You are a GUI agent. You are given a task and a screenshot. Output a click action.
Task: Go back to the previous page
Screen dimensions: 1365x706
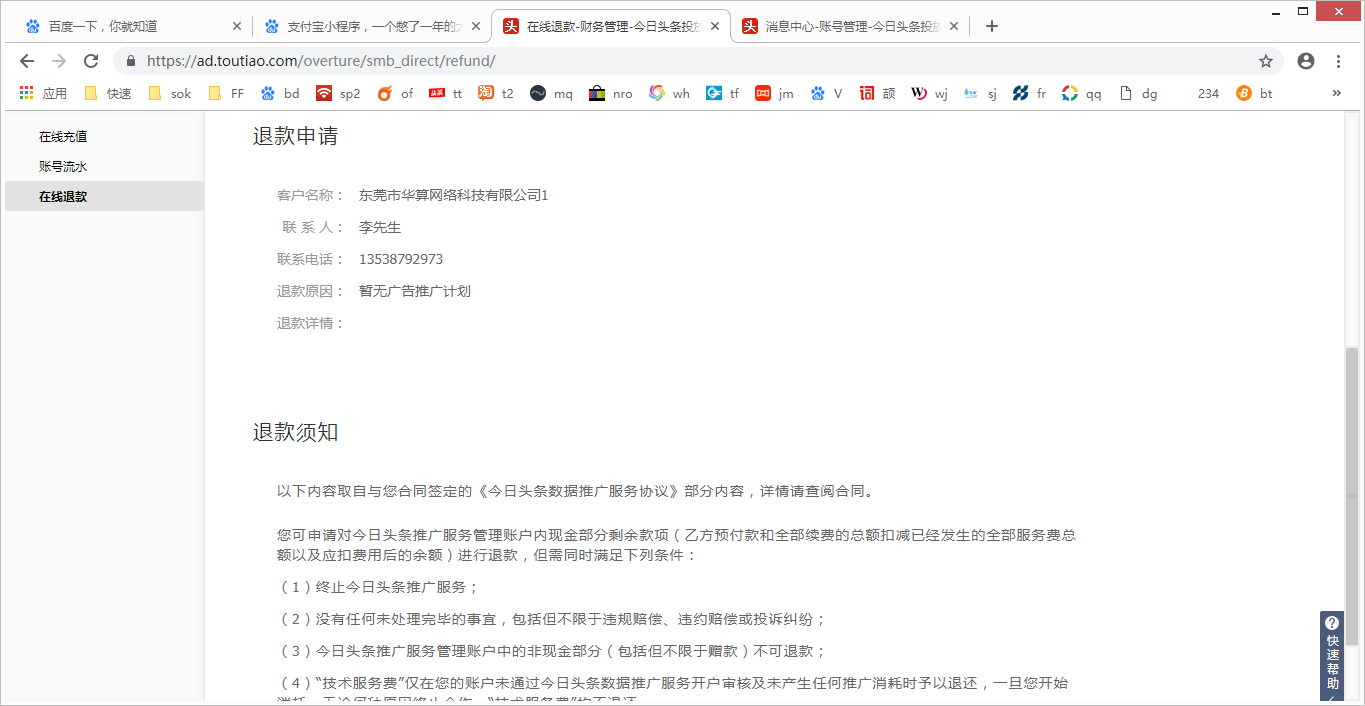coord(27,61)
